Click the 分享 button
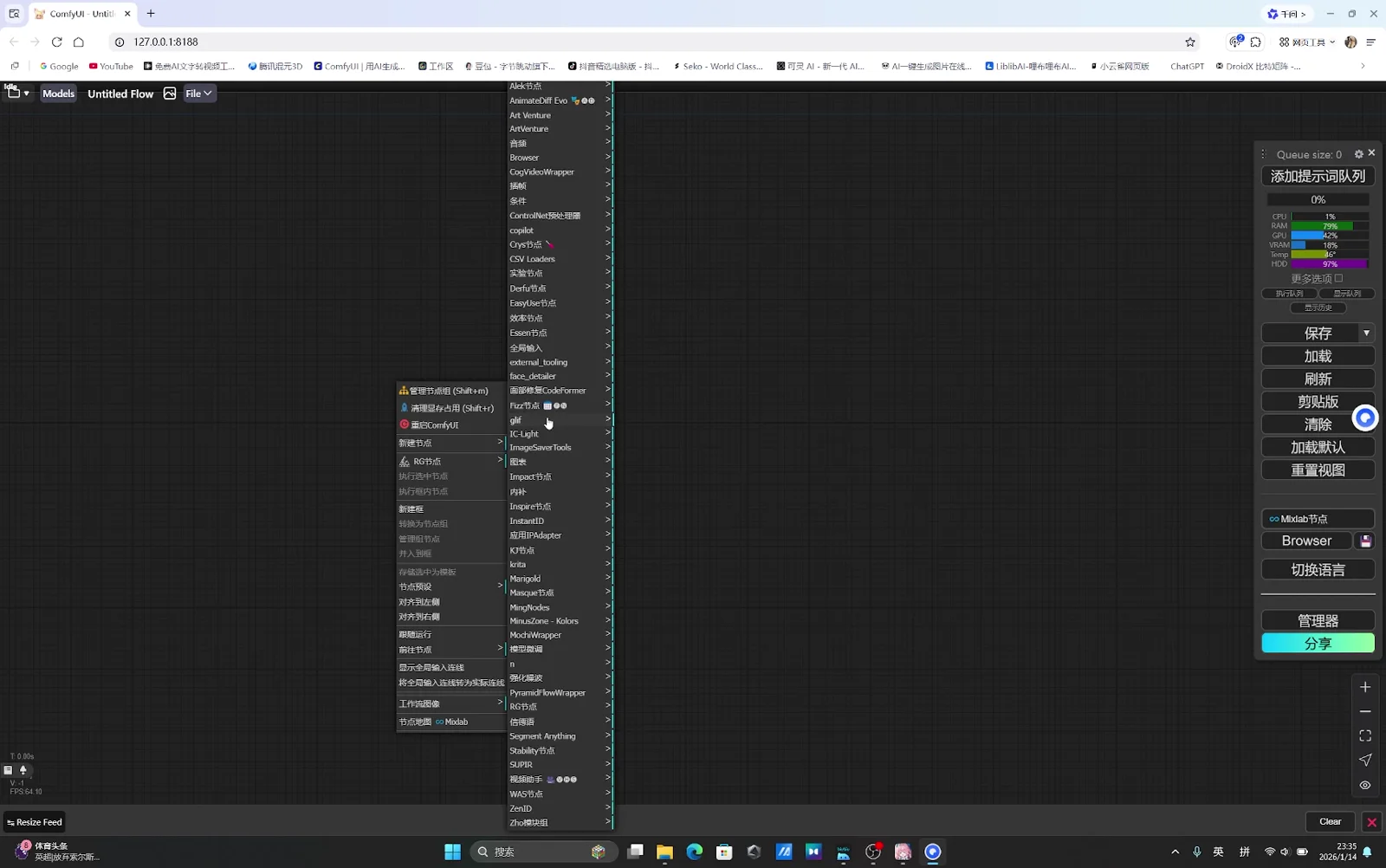Viewport: 1386px width, 868px height. [x=1318, y=644]
